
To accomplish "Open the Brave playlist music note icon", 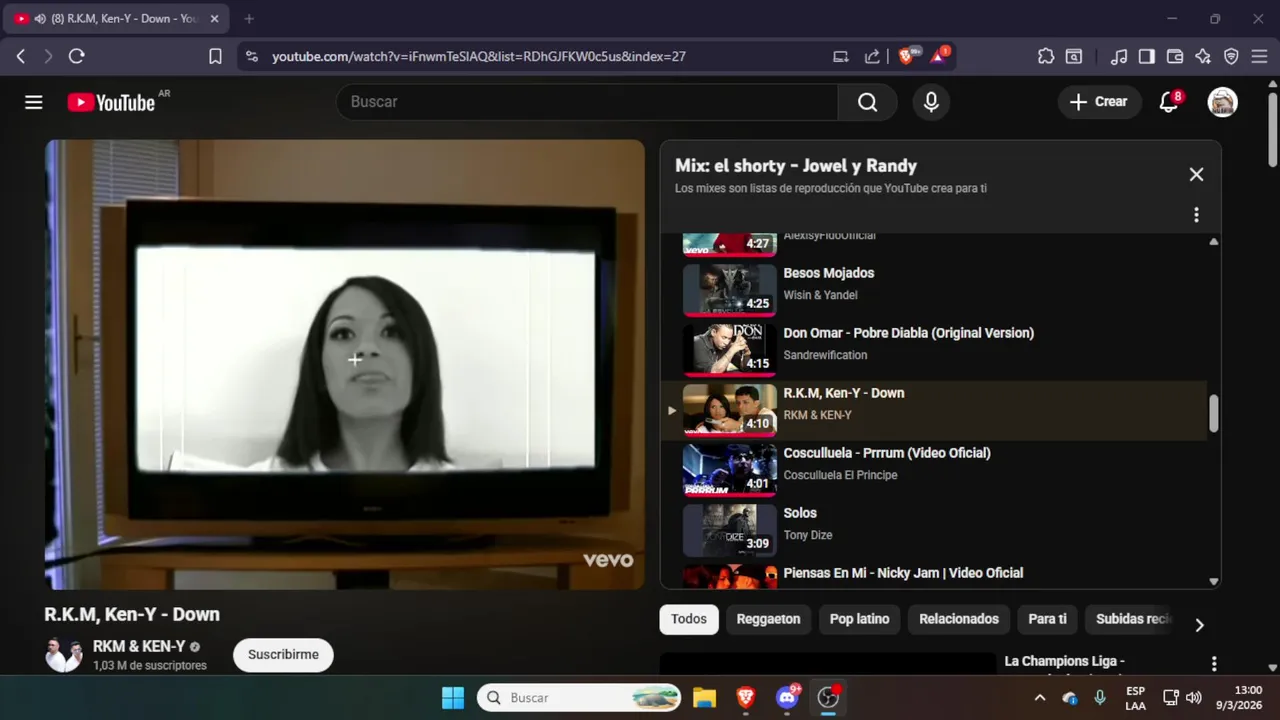I will point(1119,57).
